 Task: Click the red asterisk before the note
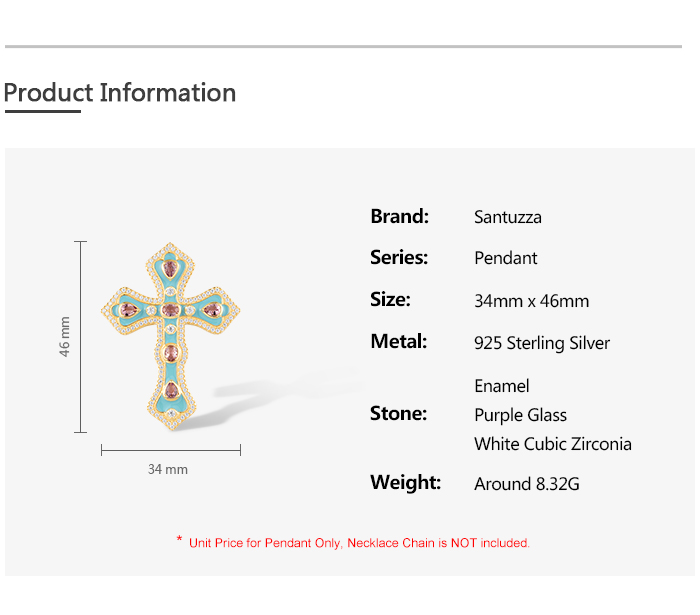coord(179,541)
